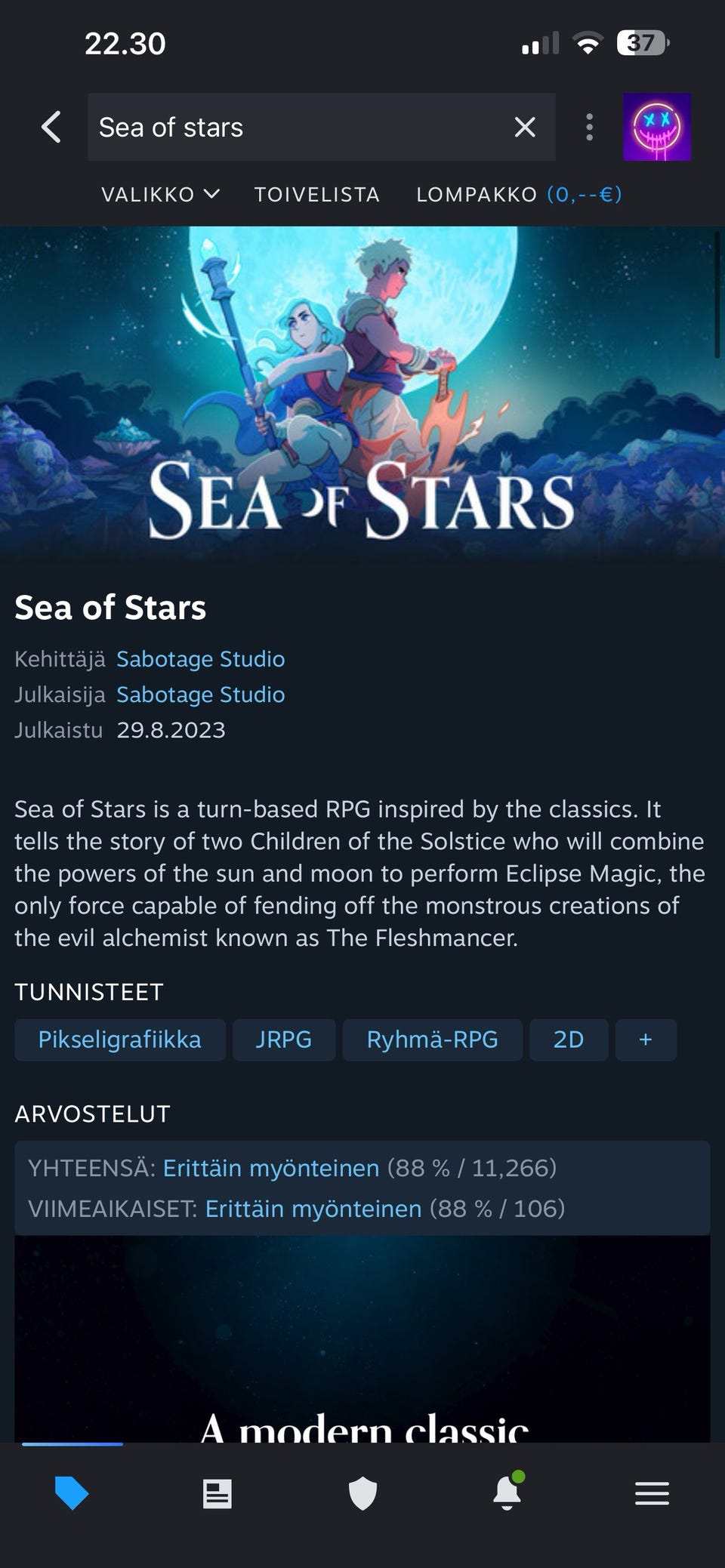Screen dimensions: 725x1568
Task: Open the News tab icon
Action: (x=217, y=1493)
